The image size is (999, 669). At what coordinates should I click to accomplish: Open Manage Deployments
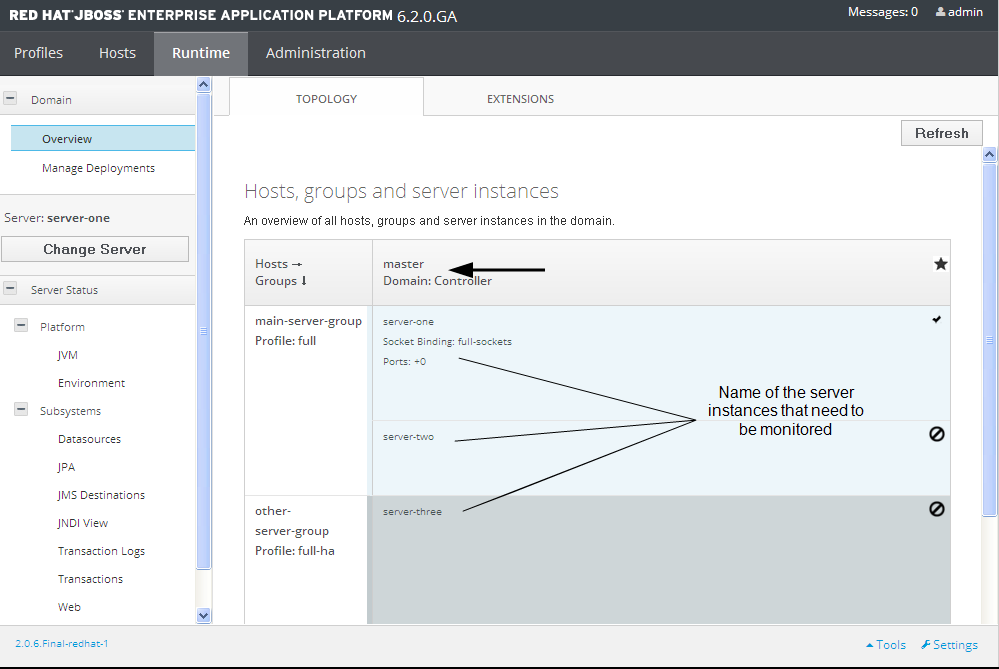(x=98, y=168)
